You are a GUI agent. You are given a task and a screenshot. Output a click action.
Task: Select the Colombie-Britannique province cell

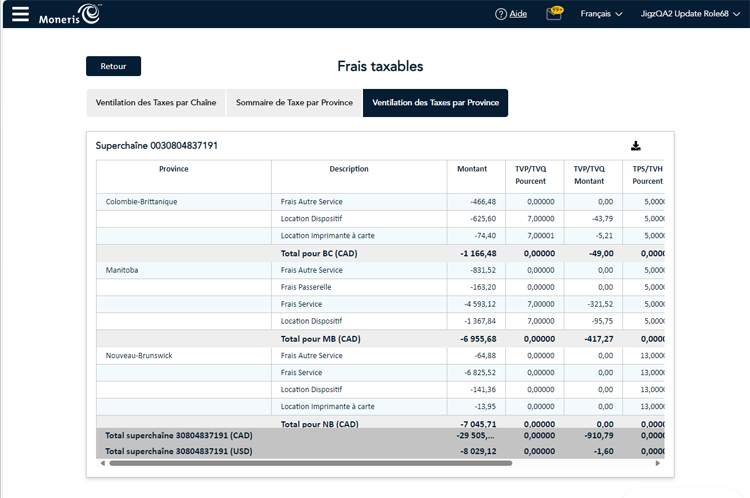point(142,201)
